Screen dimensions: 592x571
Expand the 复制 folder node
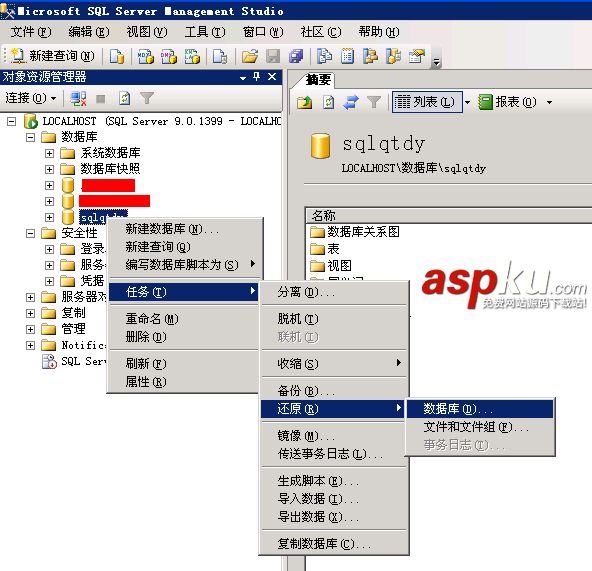coord(31,313)
